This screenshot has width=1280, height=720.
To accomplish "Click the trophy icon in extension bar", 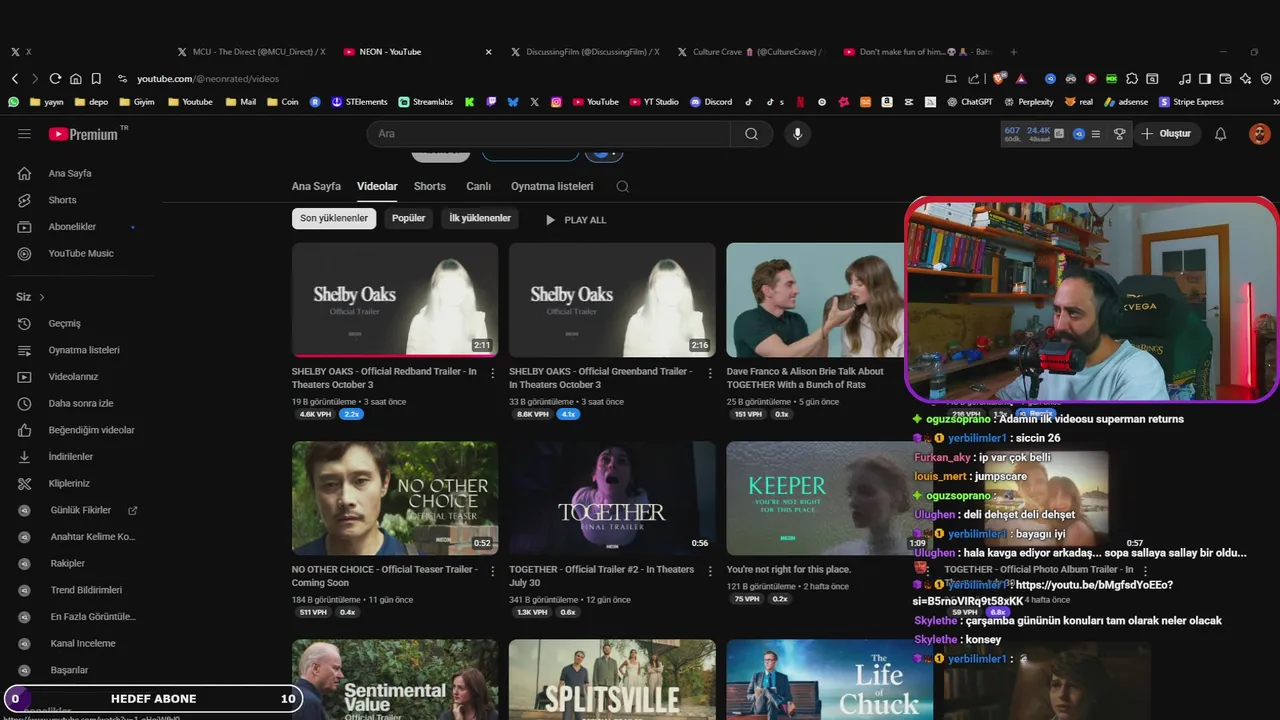I will (x=1119, y=134).
